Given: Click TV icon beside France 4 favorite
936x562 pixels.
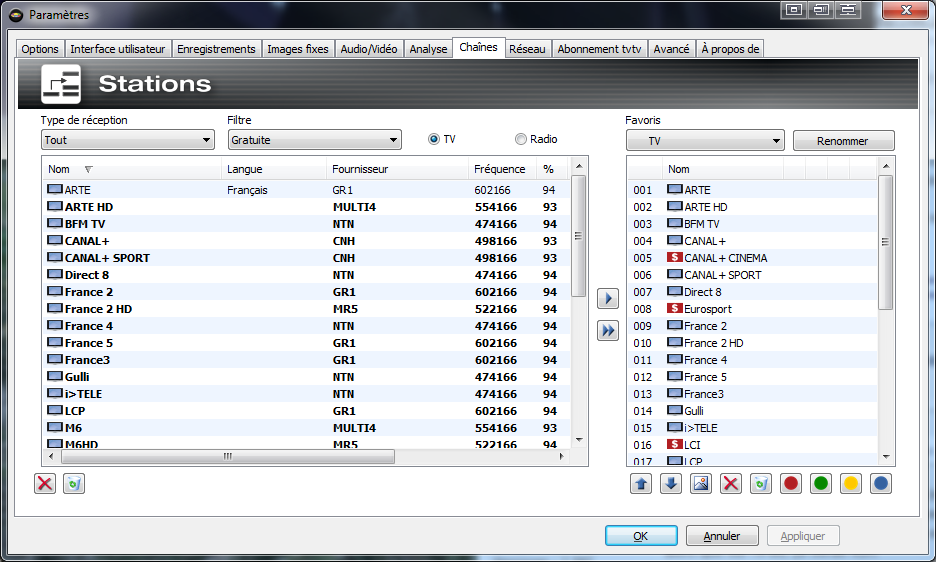Looking at the screenshot, I should pyautogui.click(x=675, y=360).
